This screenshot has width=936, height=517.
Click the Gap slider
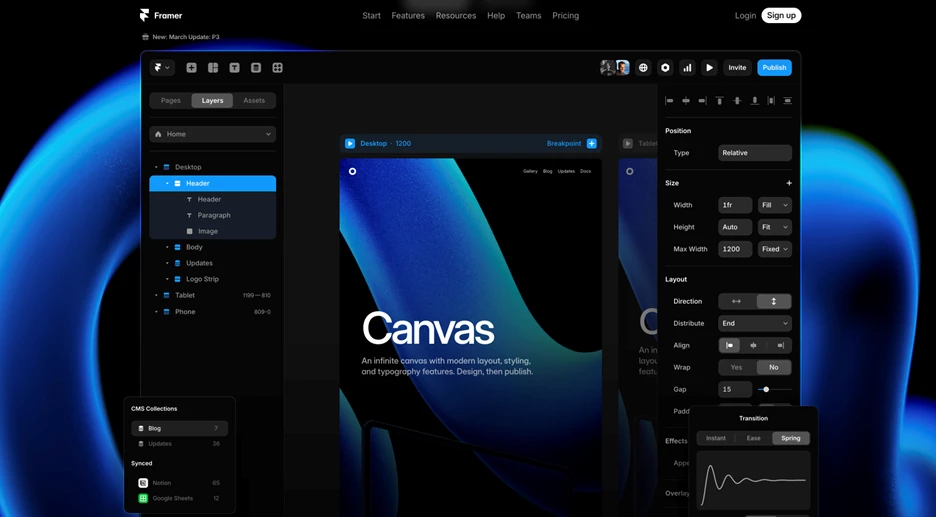775,390
